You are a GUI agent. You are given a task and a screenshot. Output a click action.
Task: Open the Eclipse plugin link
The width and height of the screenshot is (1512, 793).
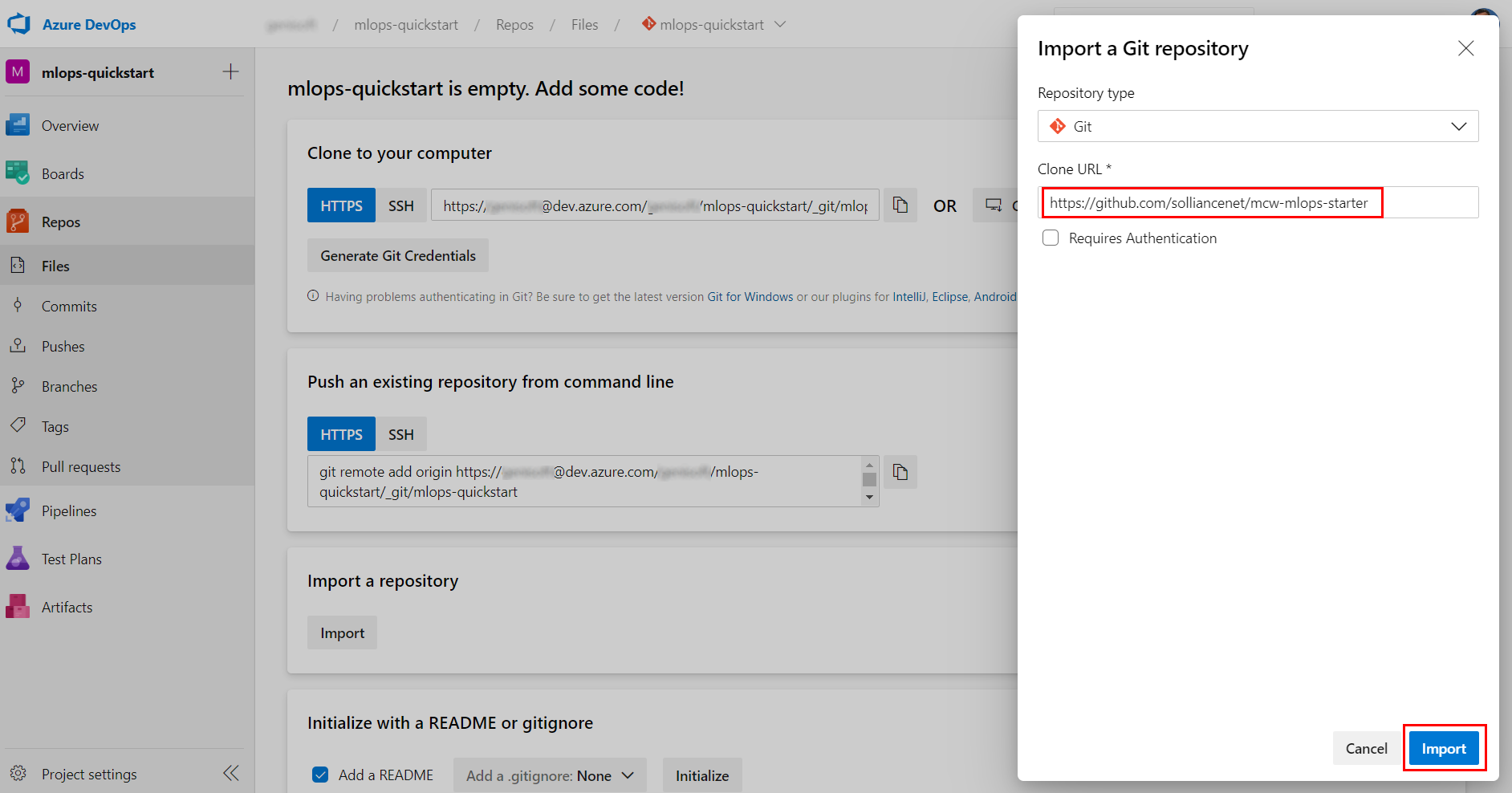[949, 296]
